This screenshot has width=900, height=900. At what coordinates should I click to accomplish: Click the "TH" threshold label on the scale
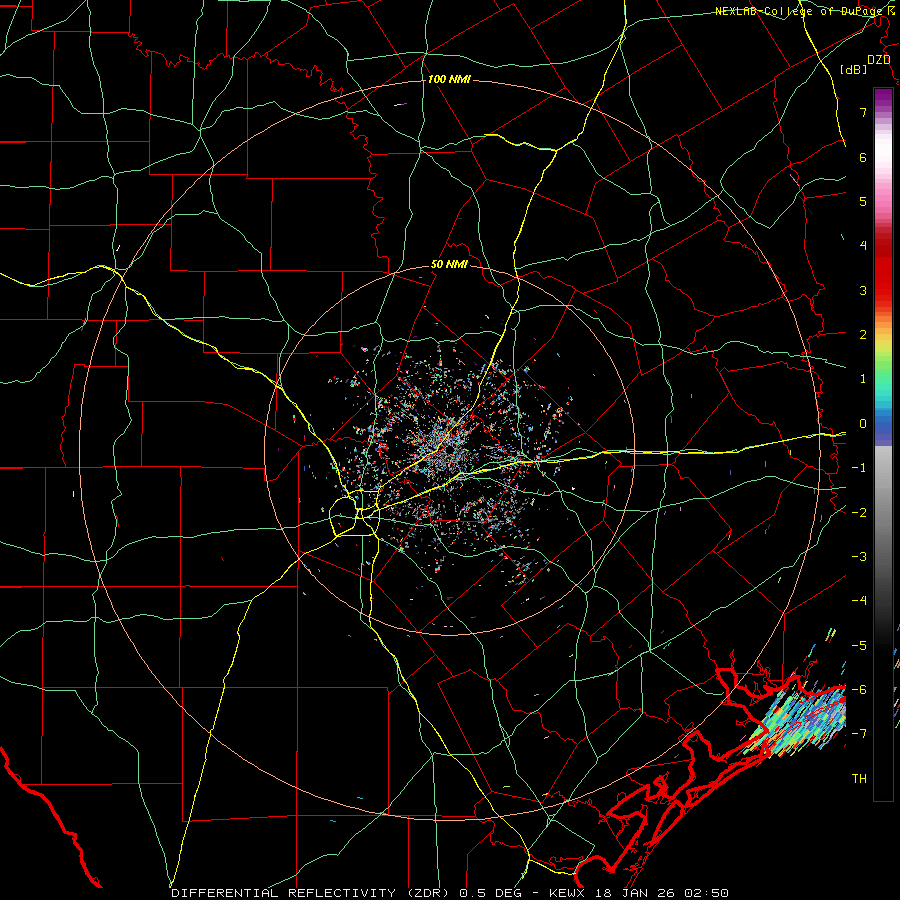(x=859, y=779)
